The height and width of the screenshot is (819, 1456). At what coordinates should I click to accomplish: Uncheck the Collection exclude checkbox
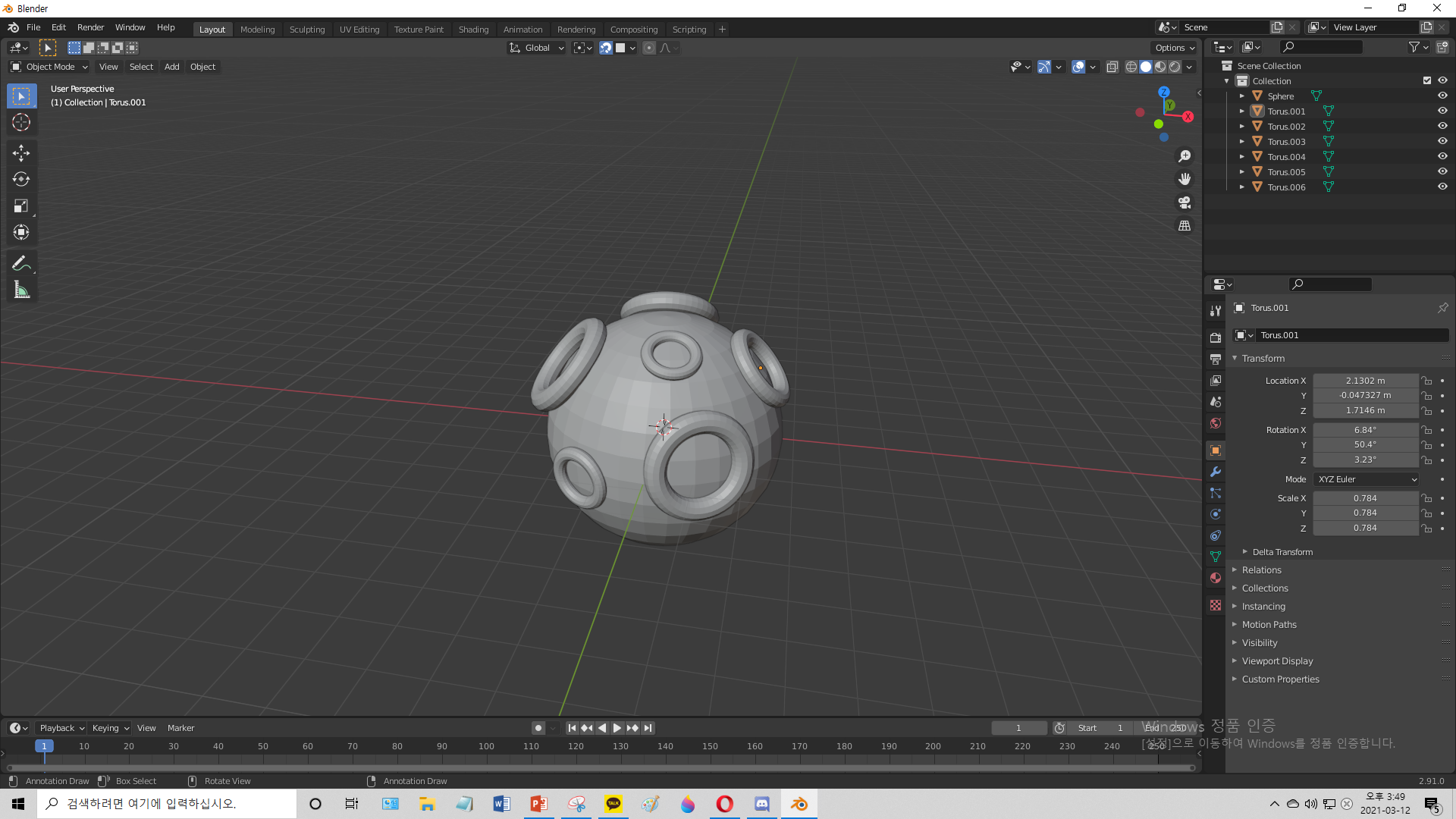[1426, 81]
